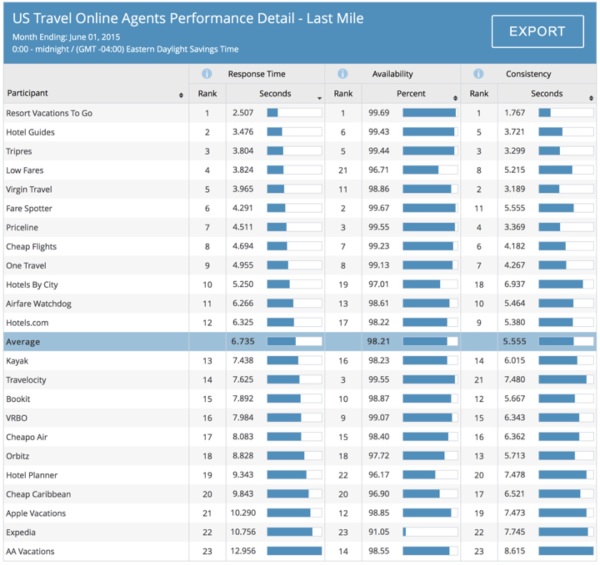This screenshot has width=600, height=565.
Task: Click the 10.290 Apple Vacations response time
Action: click(243, 513)
